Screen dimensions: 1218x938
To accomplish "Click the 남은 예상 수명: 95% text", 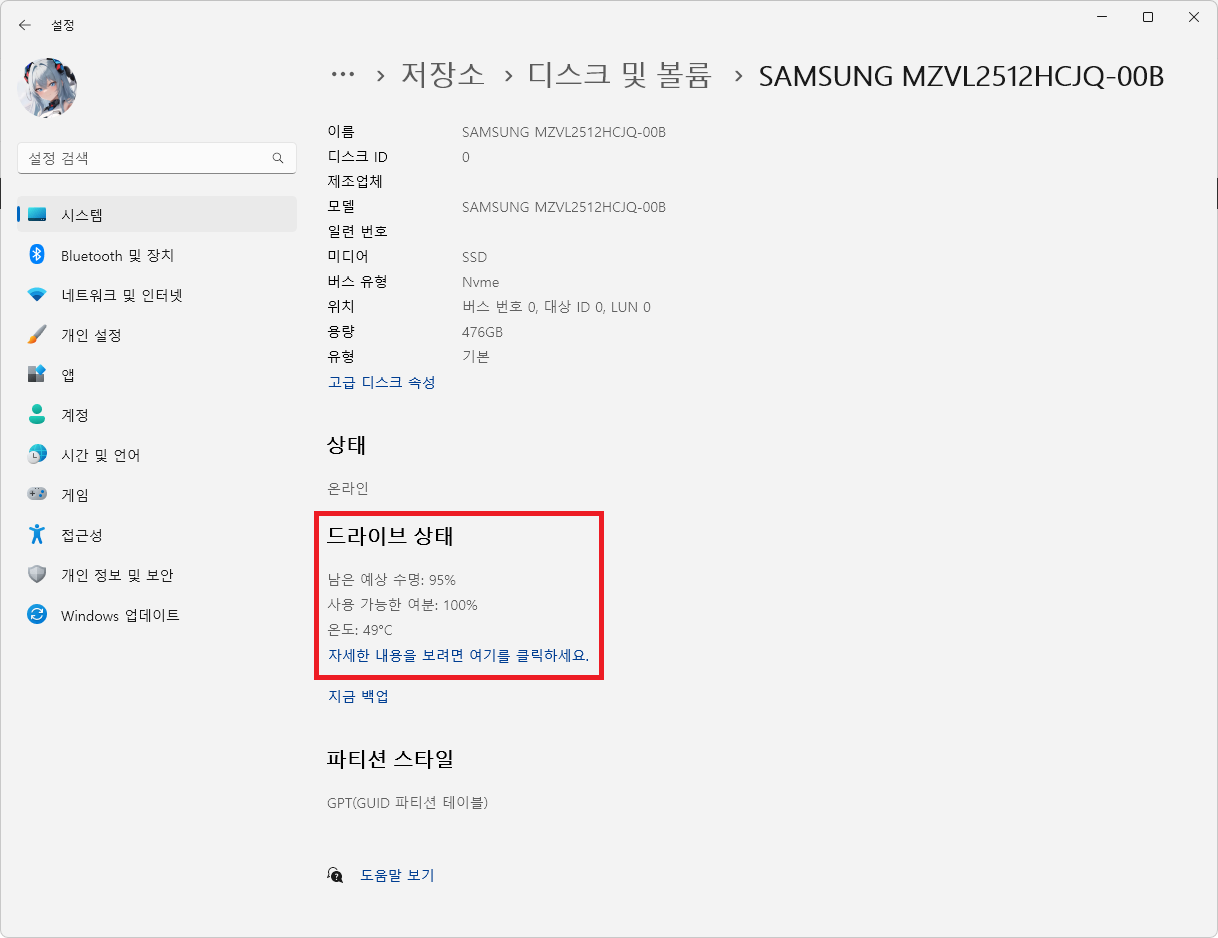I will click(x=392, y=580).
